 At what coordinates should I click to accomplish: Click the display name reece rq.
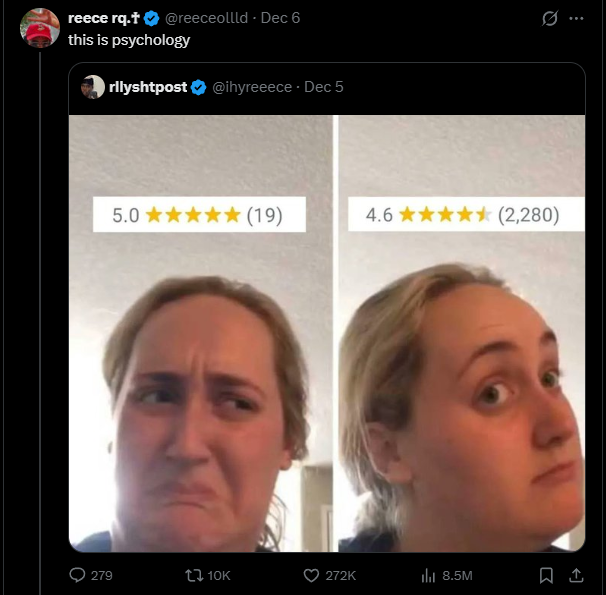tap(104, 19)
